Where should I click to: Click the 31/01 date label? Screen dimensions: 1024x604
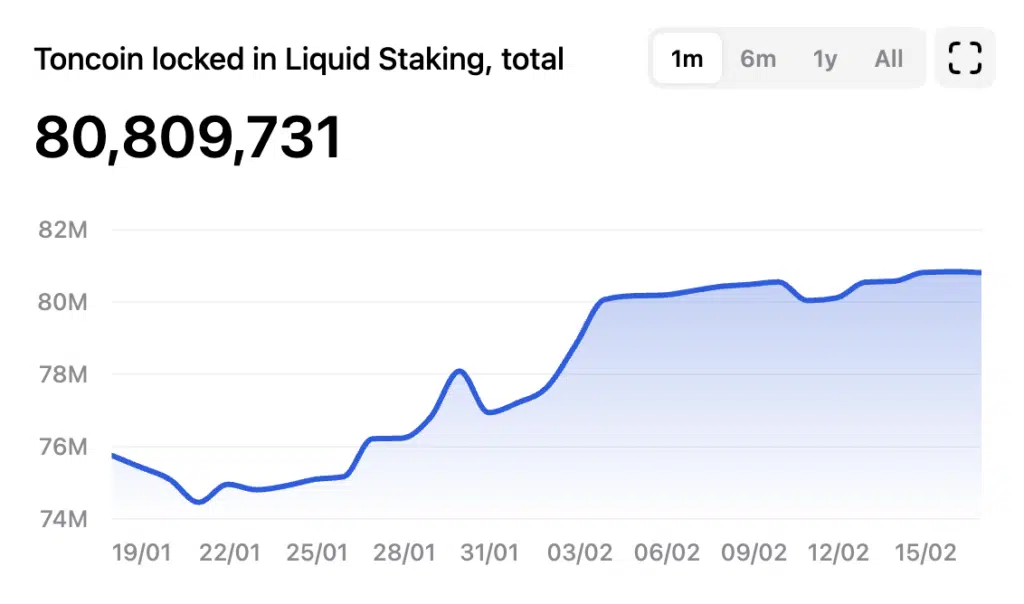[x=490, y=552]
